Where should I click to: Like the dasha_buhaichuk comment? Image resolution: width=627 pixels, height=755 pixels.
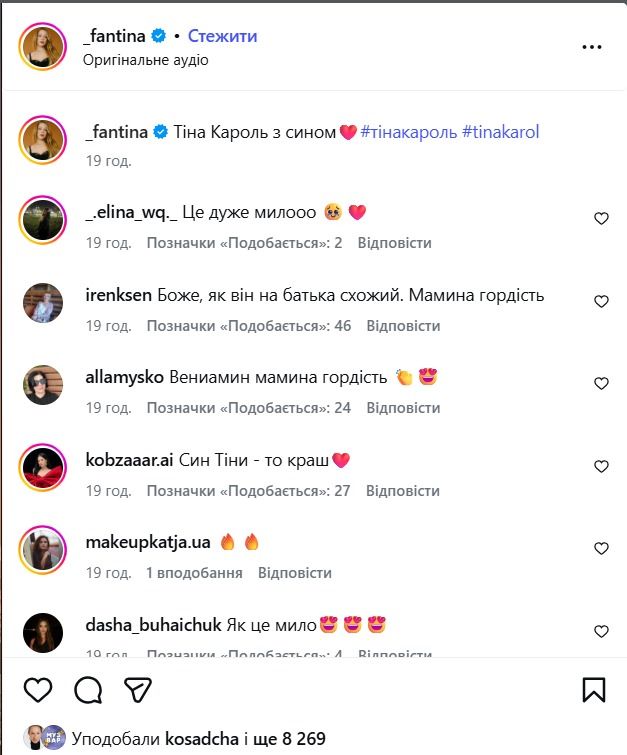(x=601, y=632)
